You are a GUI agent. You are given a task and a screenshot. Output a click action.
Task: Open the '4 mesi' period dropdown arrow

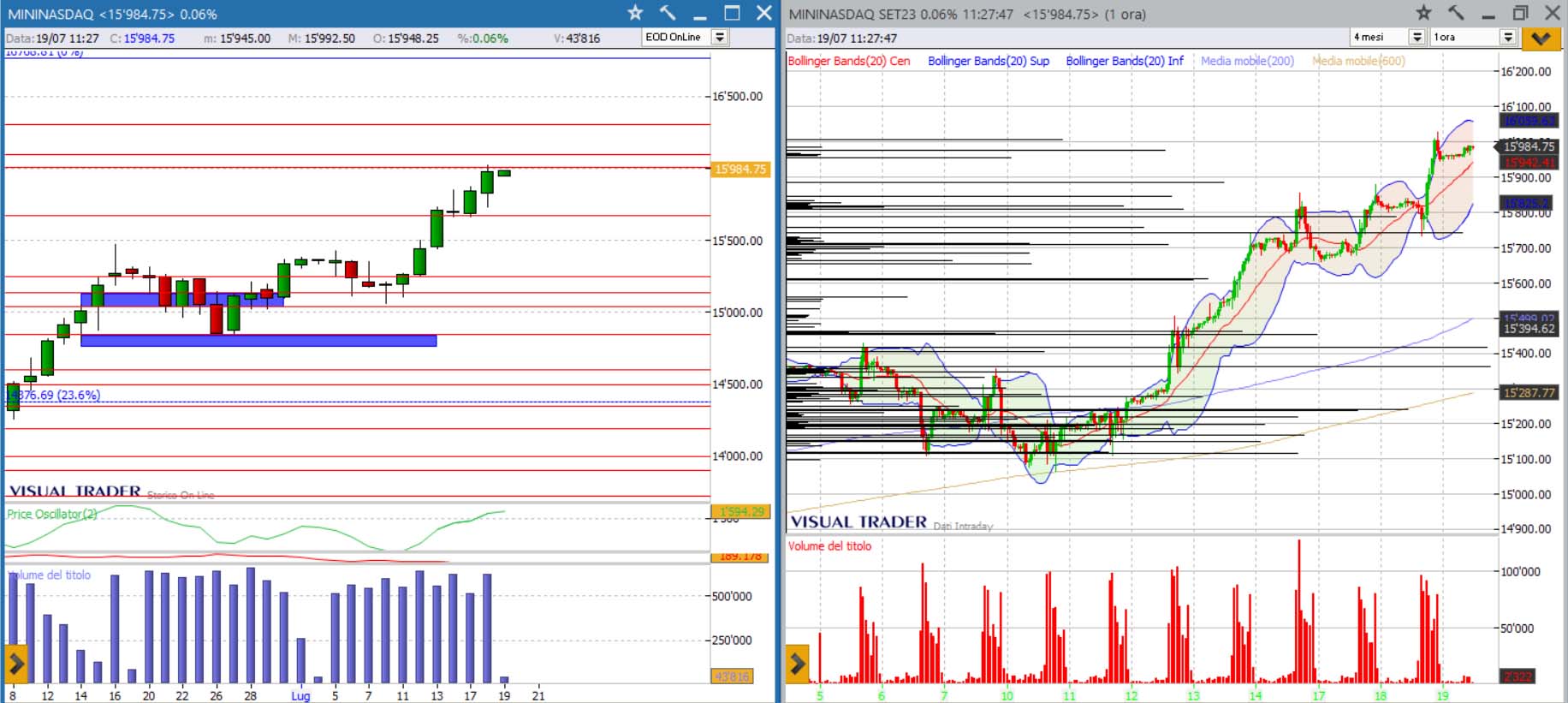1417,37
